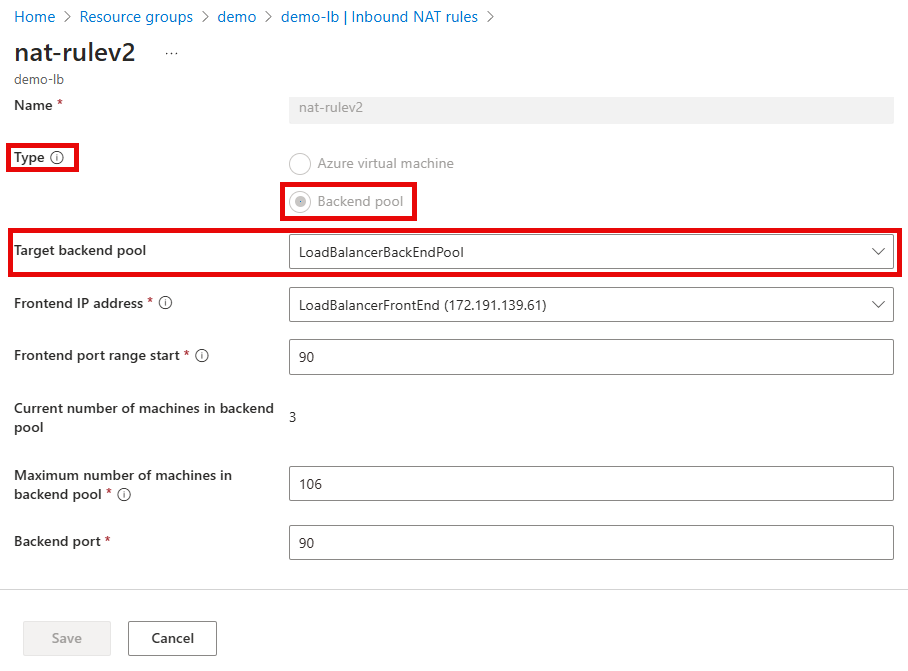Image resolution: width=908 pixels, height=671 pixels.
Task: Expand the breadcrumb chevron after demo-lb
Action: tap(489, 16)
